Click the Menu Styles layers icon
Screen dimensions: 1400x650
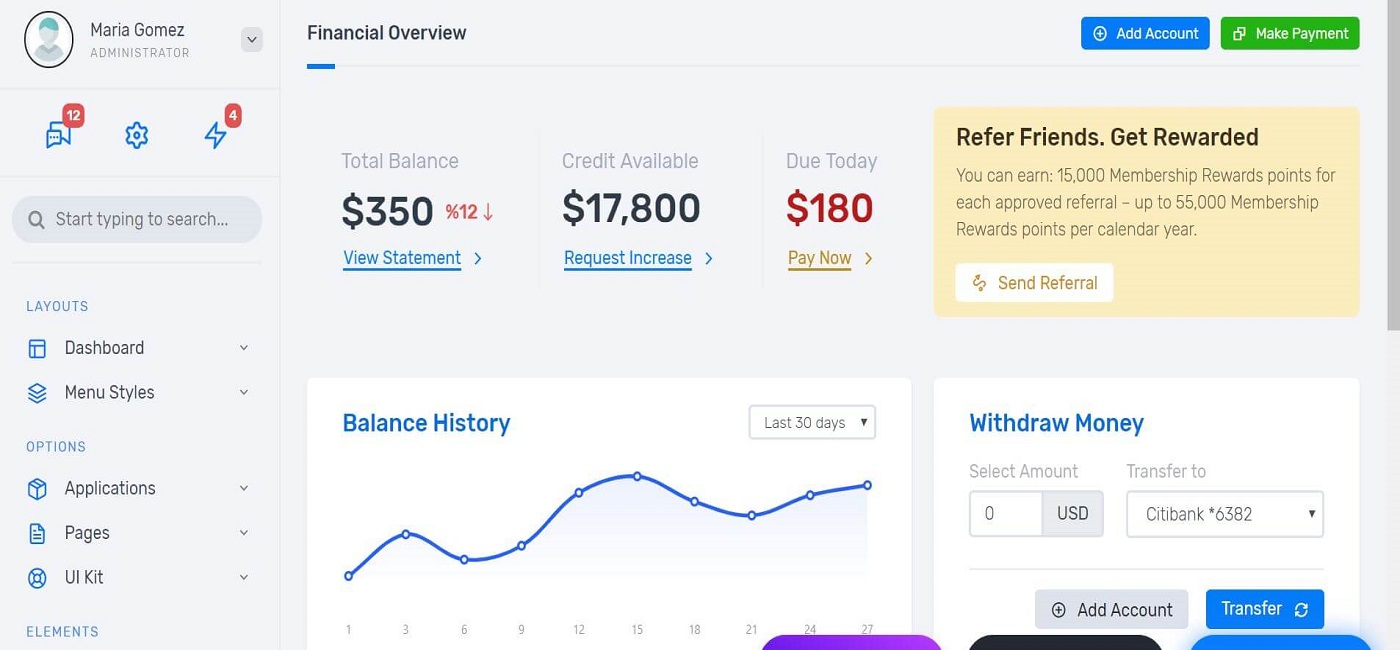coord(38,393)
